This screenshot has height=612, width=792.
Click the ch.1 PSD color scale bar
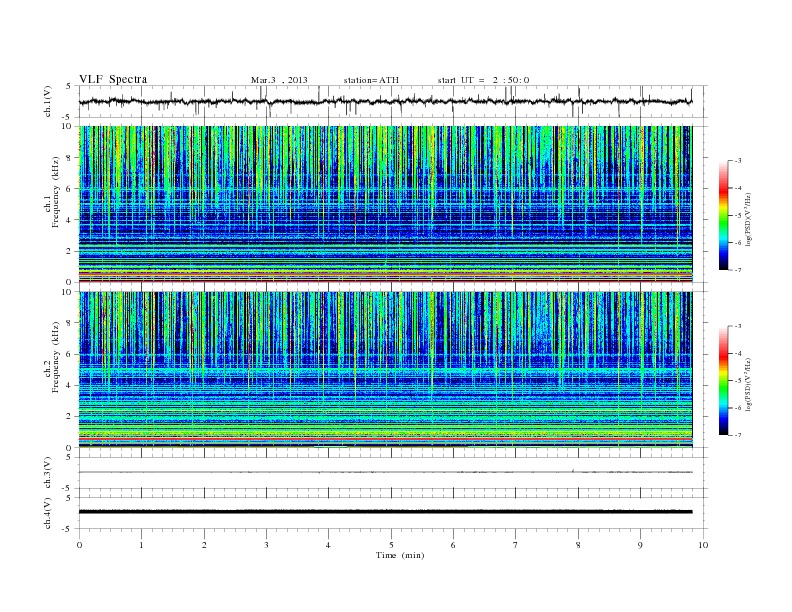pos(723,215)
